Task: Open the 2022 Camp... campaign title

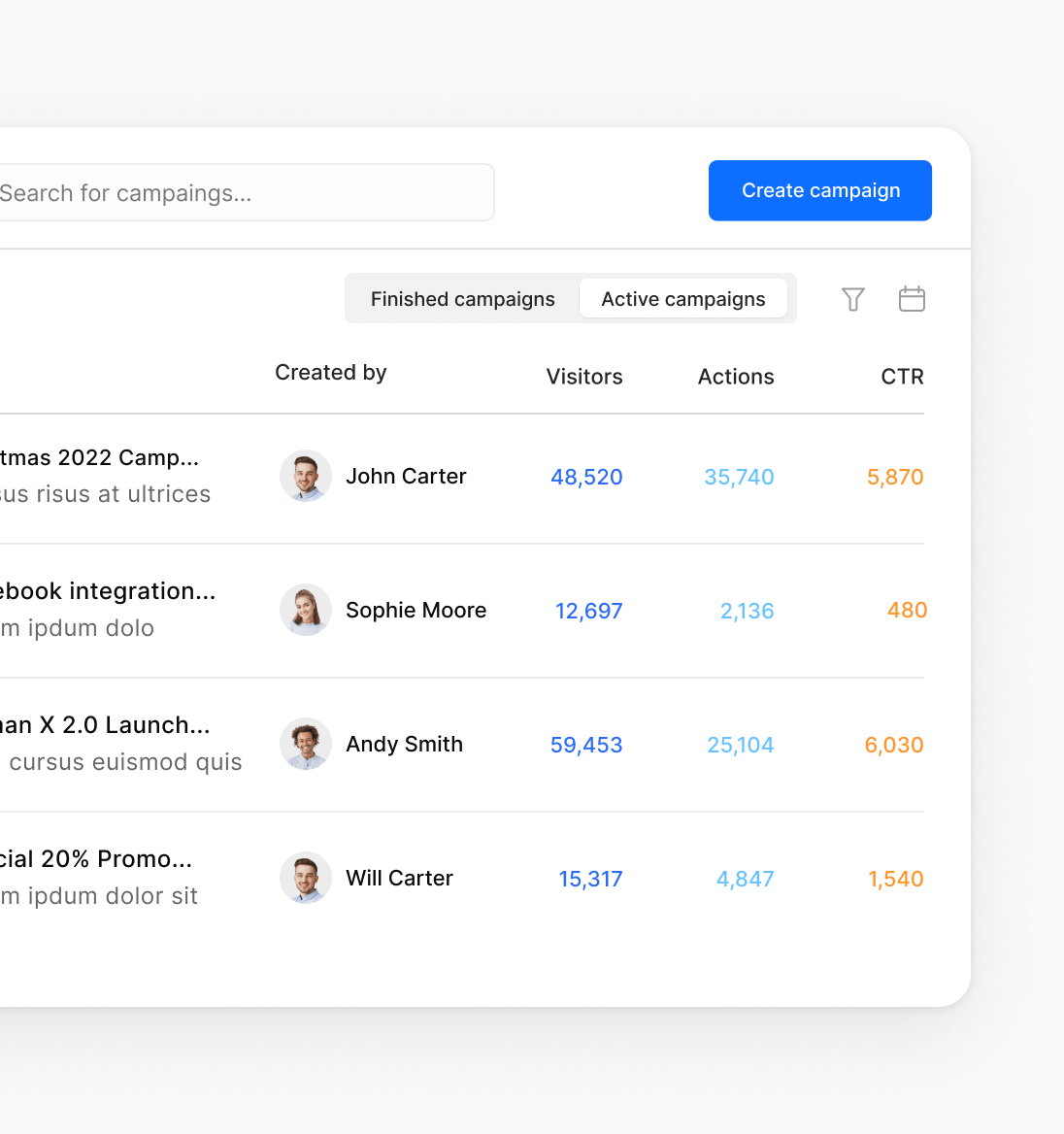Action: (x=128, y=457)
